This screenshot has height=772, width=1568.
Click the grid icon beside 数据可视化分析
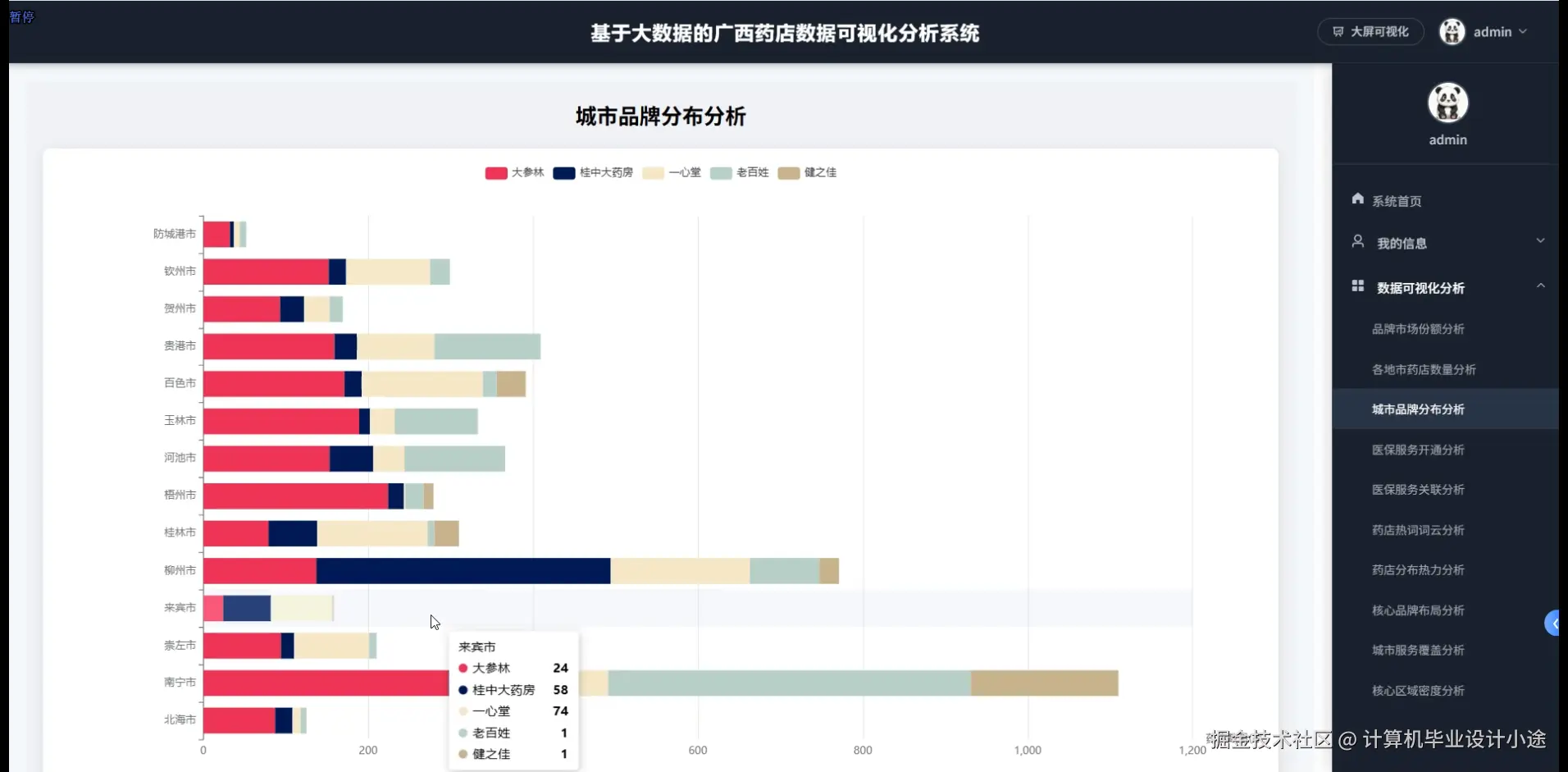coord(1358,286)
